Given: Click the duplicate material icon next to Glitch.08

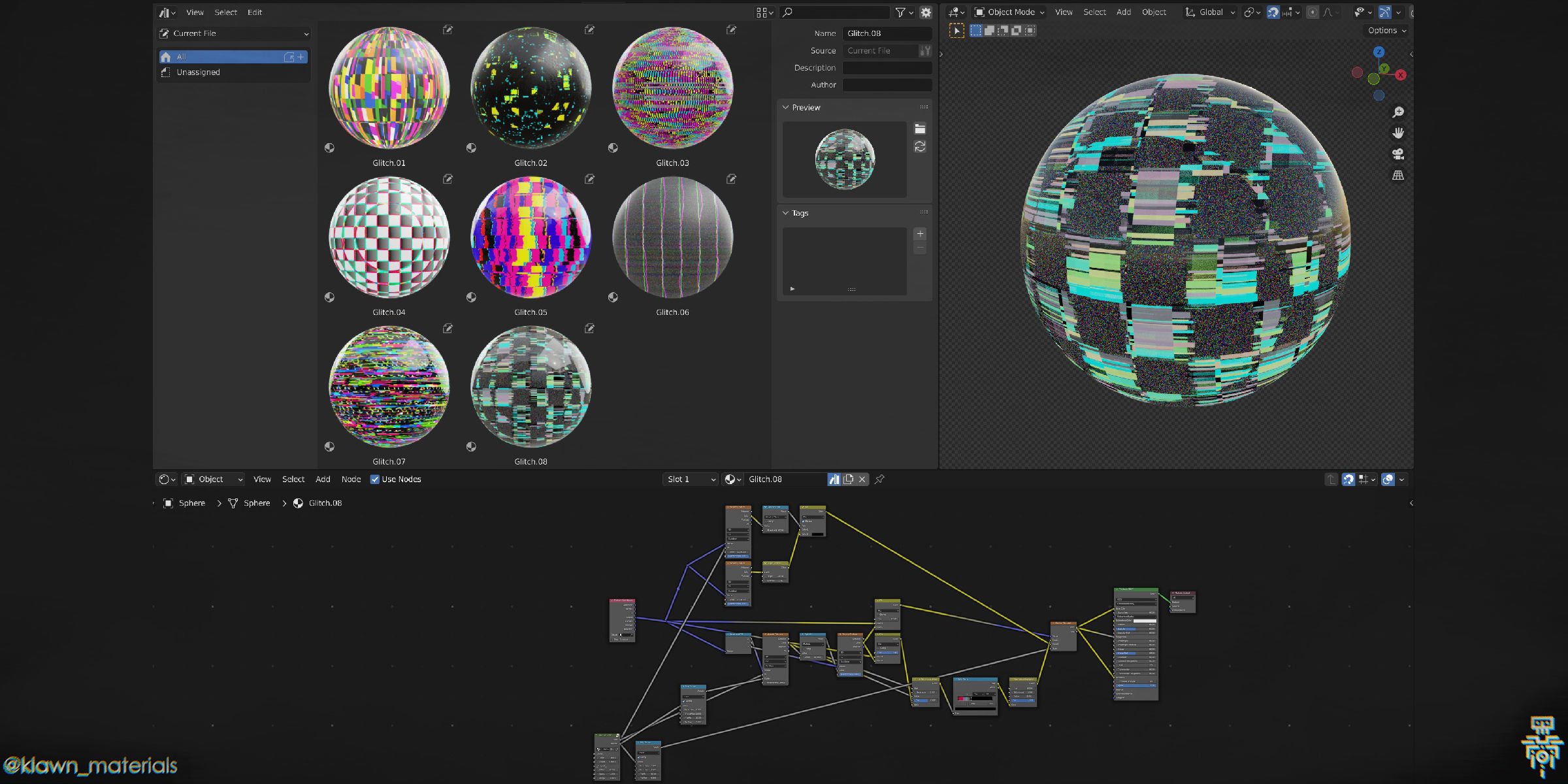Looking at the screenshot, I should 848,479.
